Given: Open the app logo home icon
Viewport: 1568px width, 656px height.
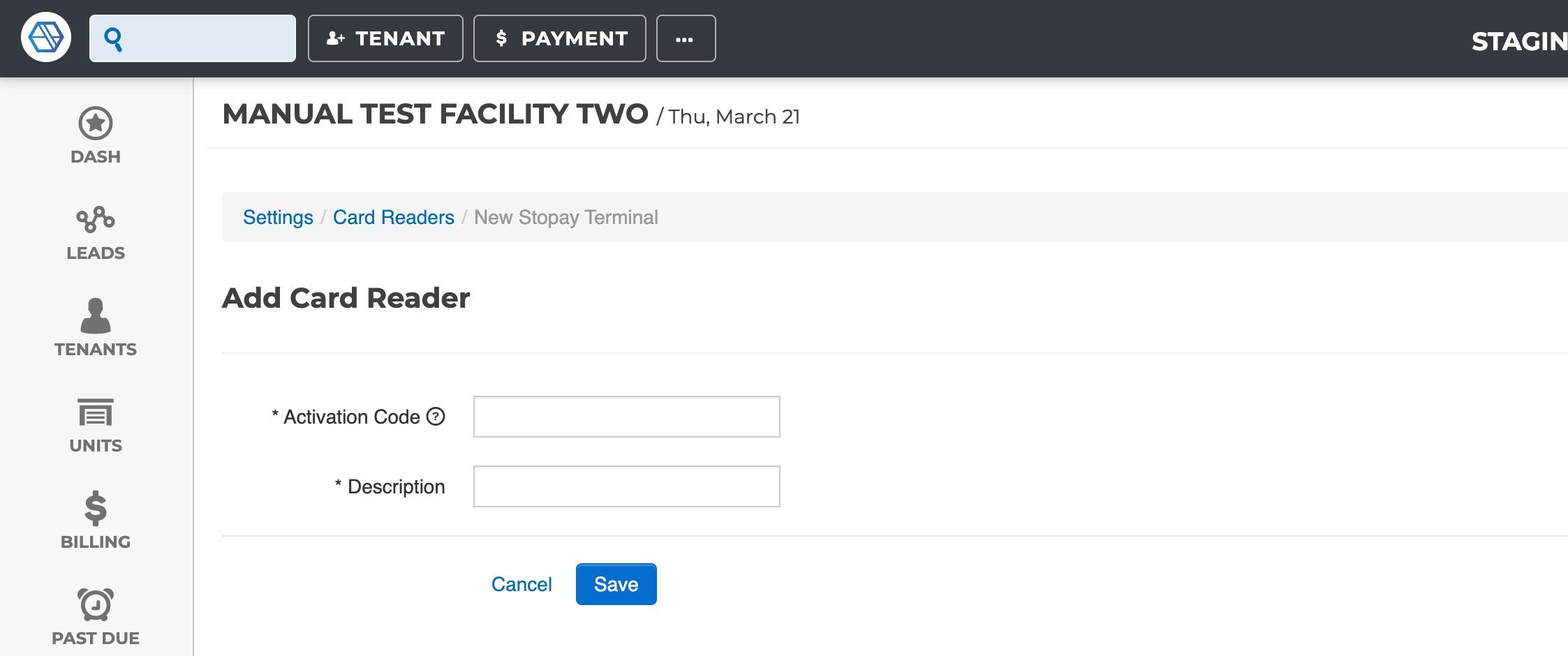Looking at the screenshot, I should tap(46, 38).
